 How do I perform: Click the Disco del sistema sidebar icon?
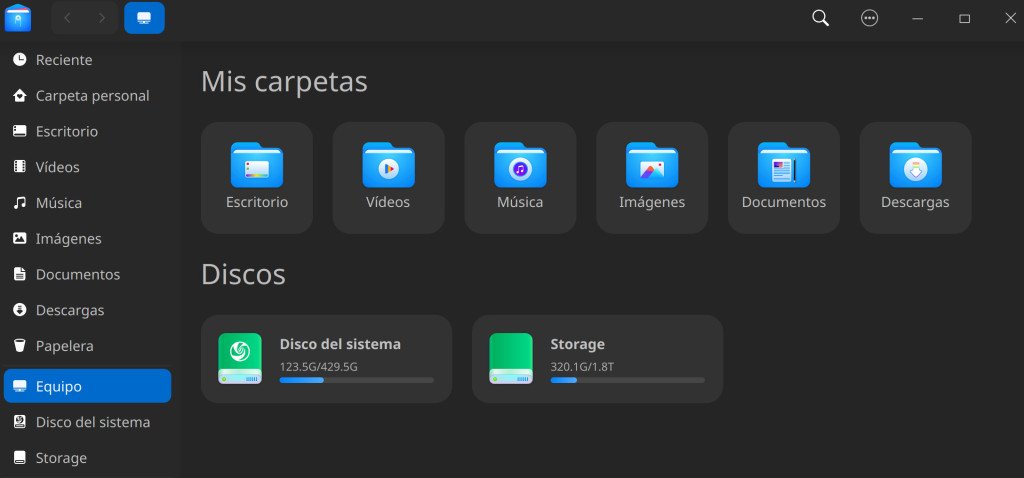tap(20, 422)
